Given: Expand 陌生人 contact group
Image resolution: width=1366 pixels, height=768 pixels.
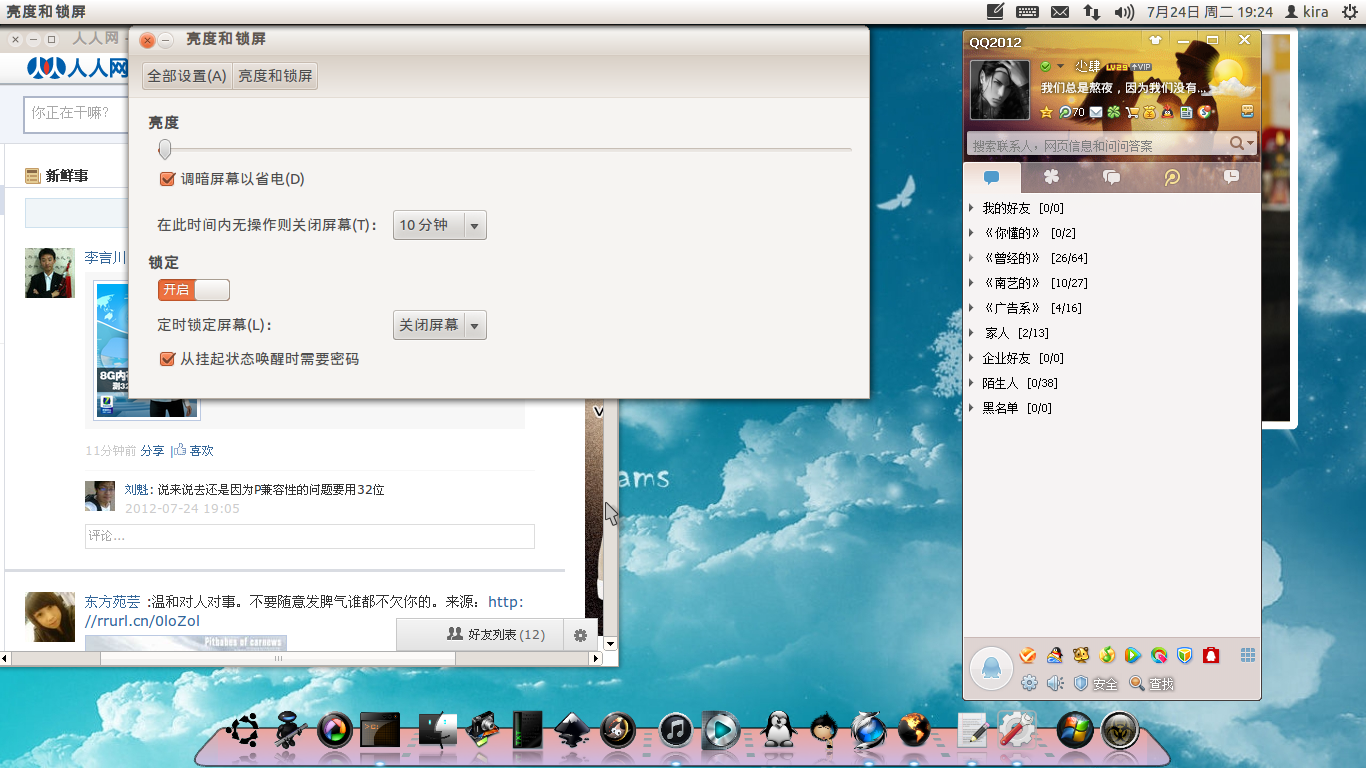Looking at the screenshot, I should pyautogui.click(x=971, y=383).
